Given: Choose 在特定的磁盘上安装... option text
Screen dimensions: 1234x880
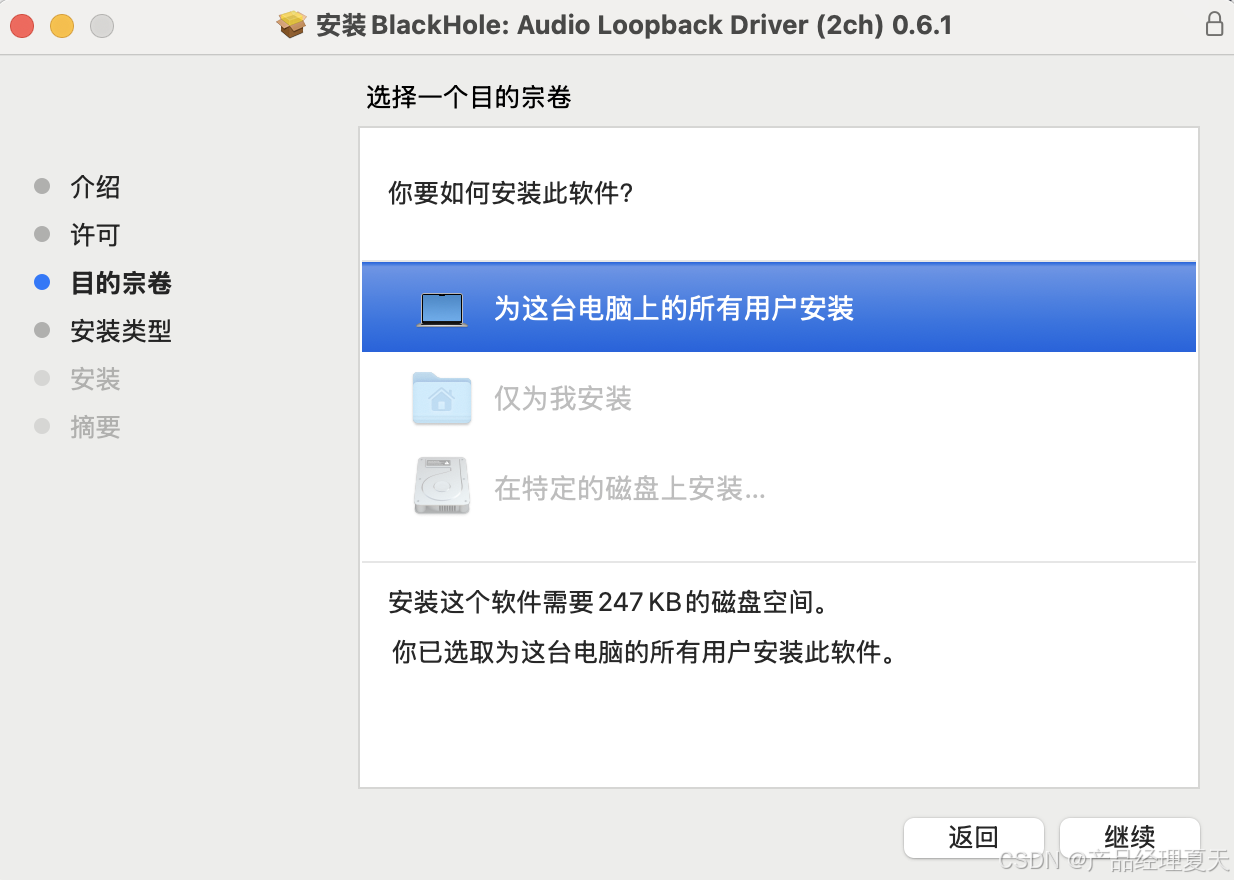Looking at the screenshot, I should pyautogui.click(x=630, y=489).
